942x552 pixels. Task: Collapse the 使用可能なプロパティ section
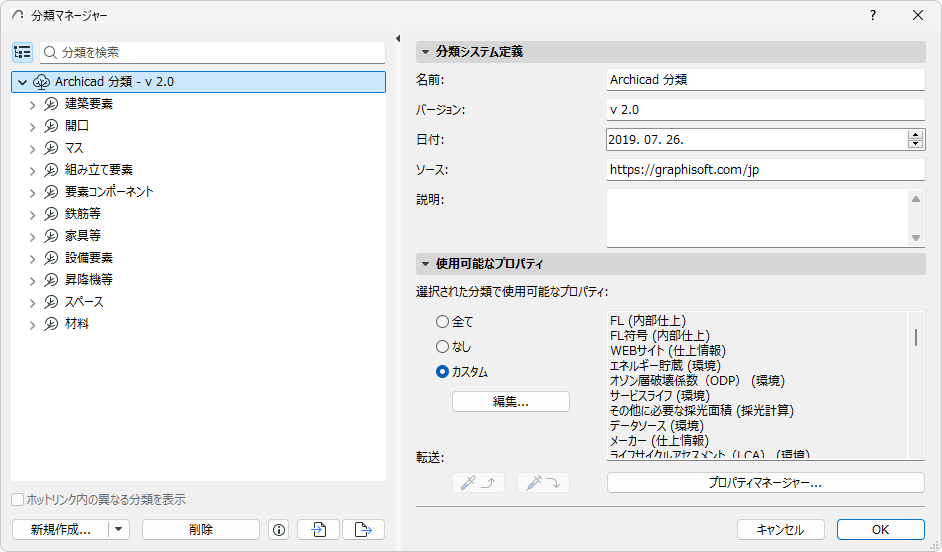[x=425, y=264]
